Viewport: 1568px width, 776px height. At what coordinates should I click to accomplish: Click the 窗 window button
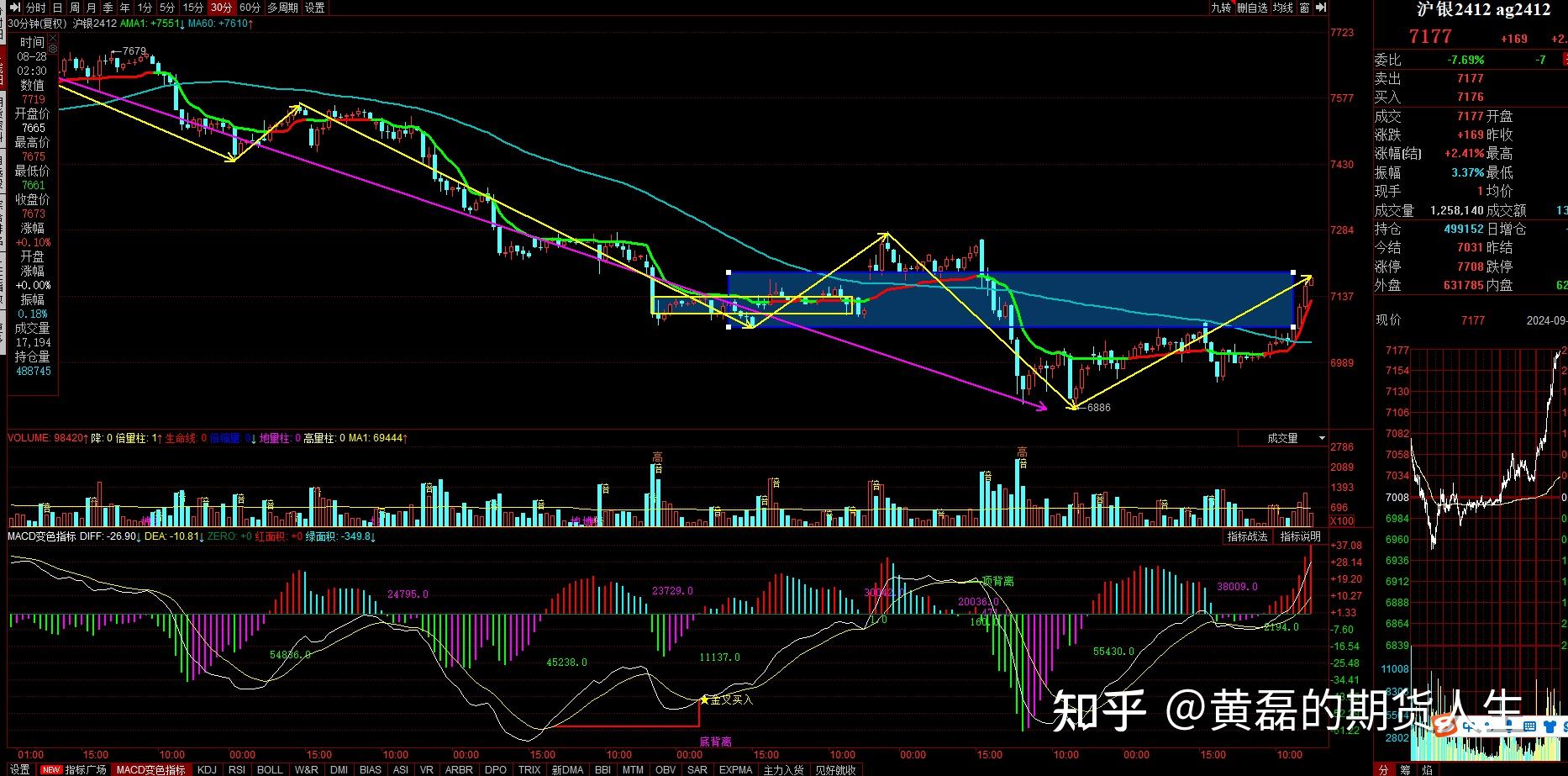pyautogui.click(x=1304, y=8)
